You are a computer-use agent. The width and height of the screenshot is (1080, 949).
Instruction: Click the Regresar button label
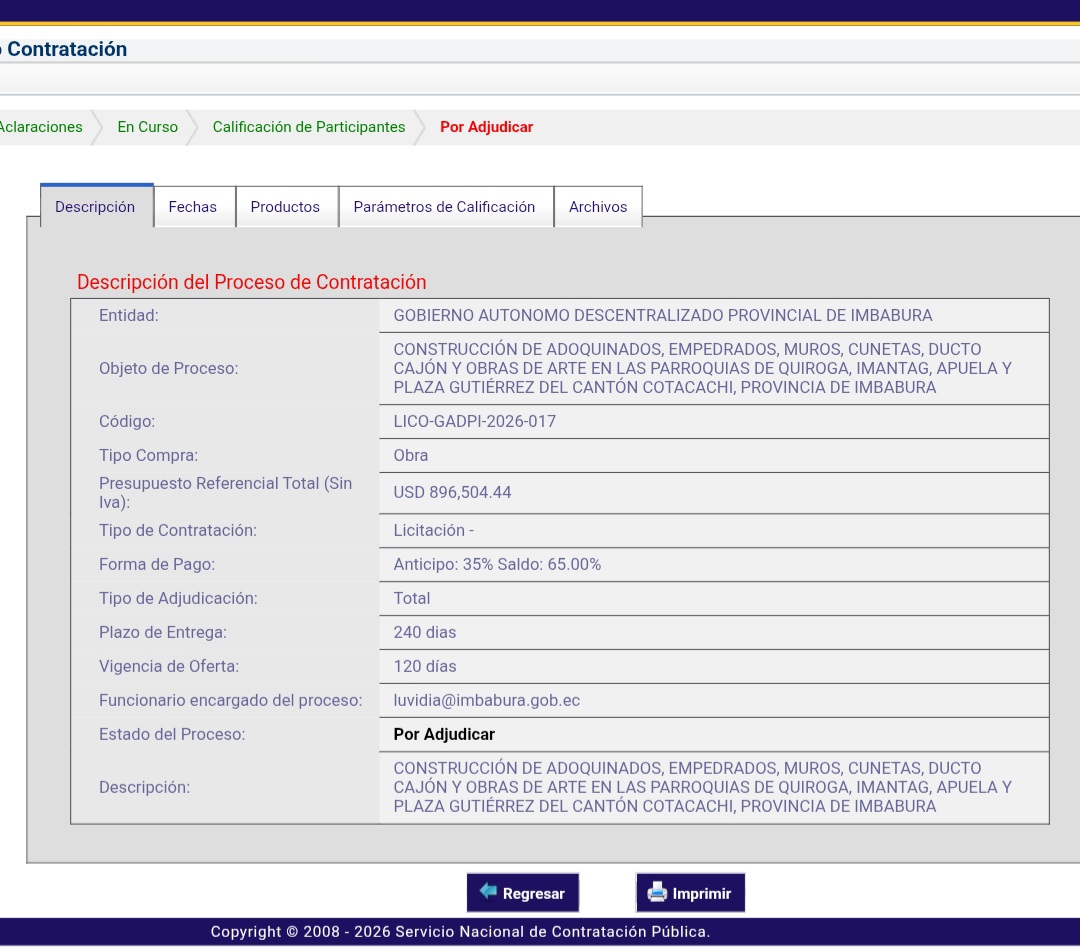pyautogui.click(x=533, y=894)
